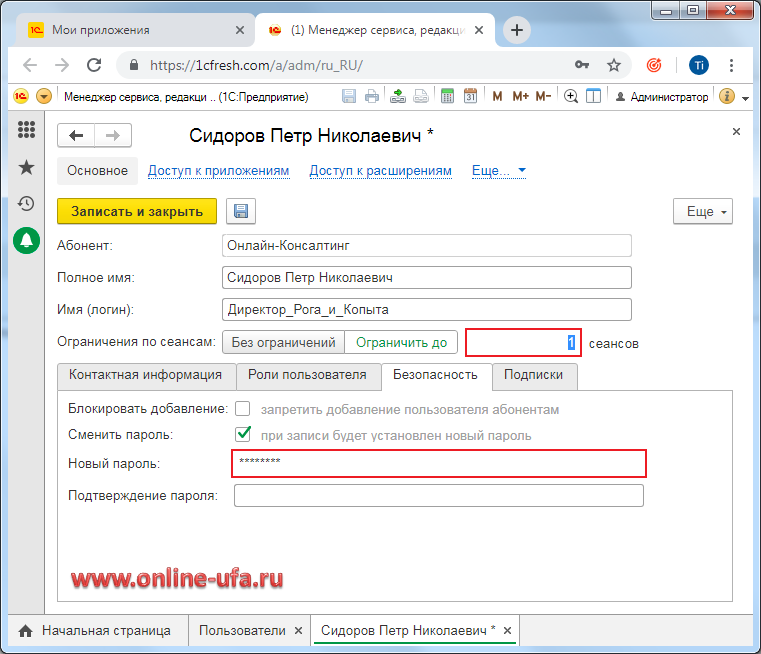
Task: Select Ограничить до session option
Action: (x=401, y=343)
